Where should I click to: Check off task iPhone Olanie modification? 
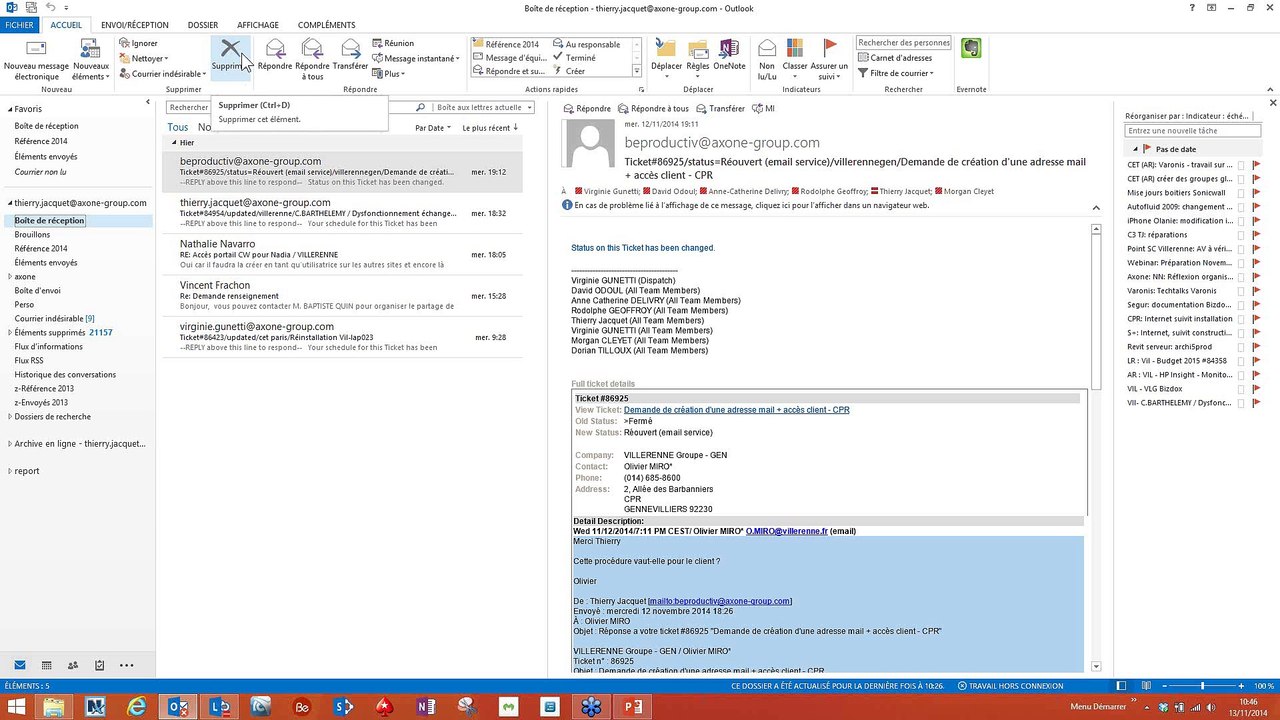click(x=1241, y=221)
